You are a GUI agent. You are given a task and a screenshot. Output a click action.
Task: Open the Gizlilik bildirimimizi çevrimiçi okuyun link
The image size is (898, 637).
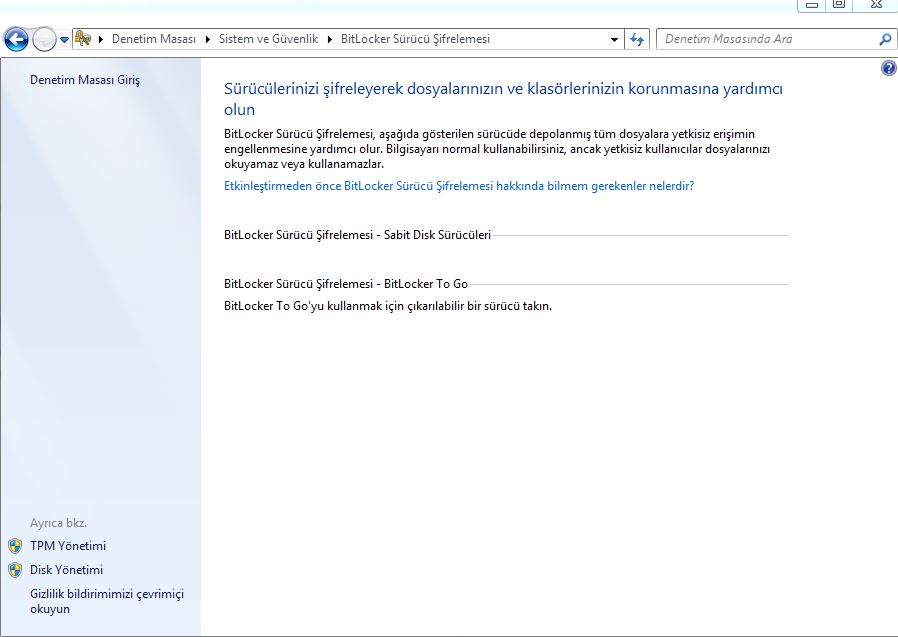[x=107, y=601]
